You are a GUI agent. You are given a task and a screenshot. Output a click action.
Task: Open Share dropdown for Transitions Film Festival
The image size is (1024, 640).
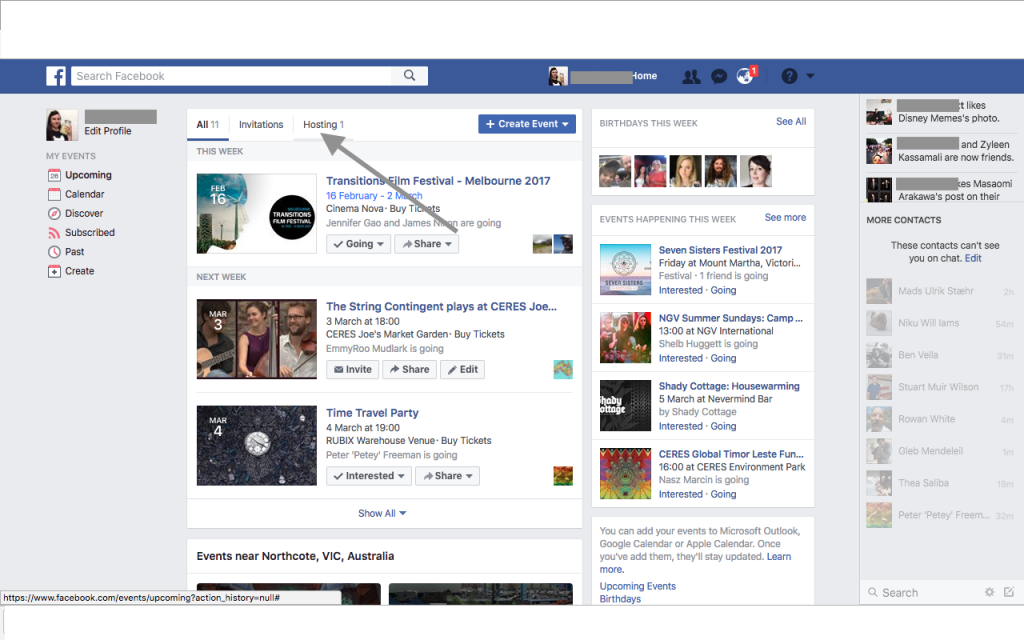coord(426,244)
